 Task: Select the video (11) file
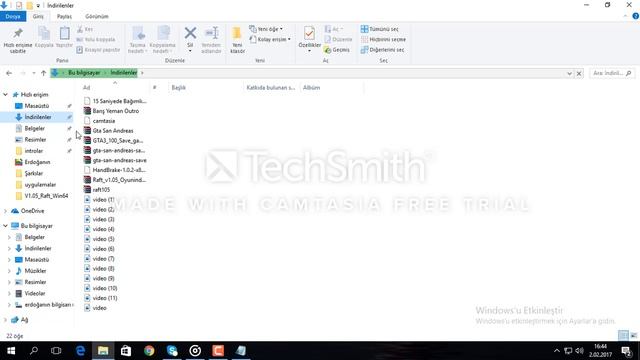tap(105, 298)
